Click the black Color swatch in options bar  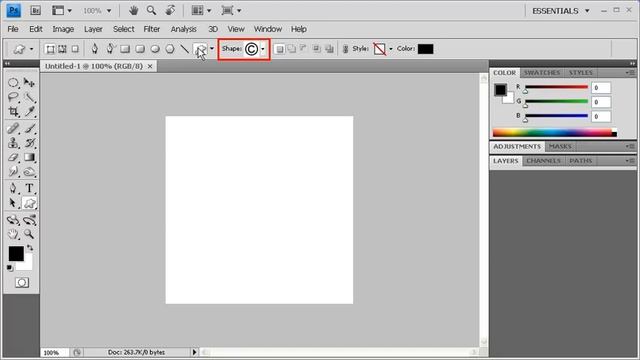(x=425, y=49)
